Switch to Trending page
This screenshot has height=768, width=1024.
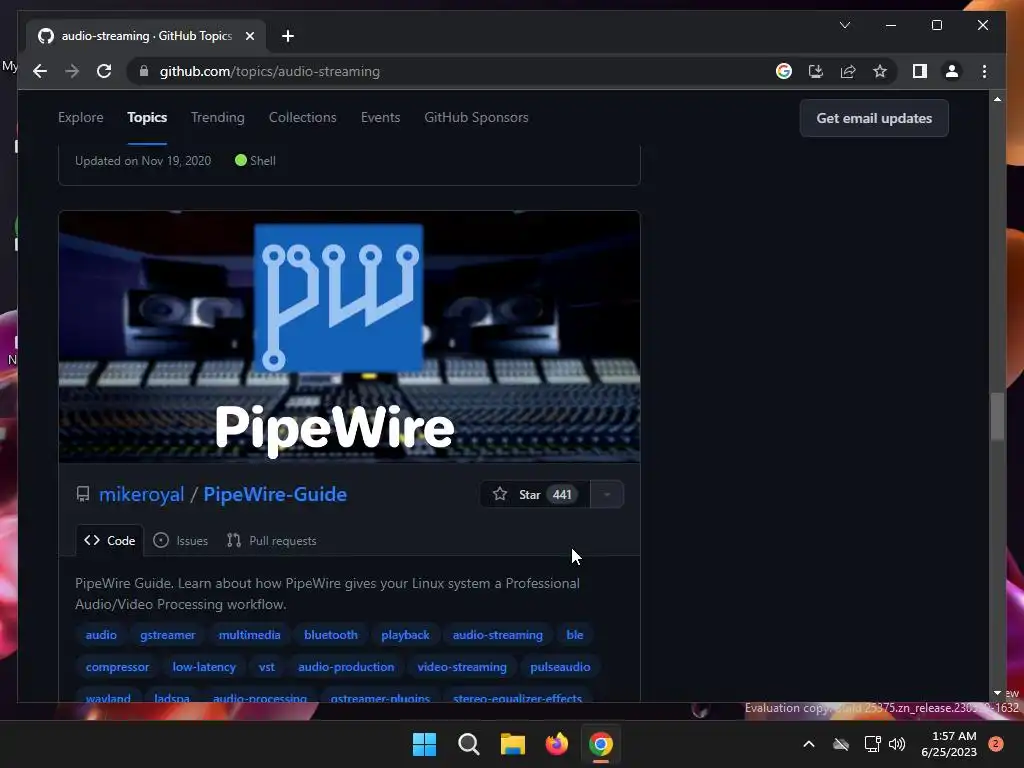click(x=217, y=118)
